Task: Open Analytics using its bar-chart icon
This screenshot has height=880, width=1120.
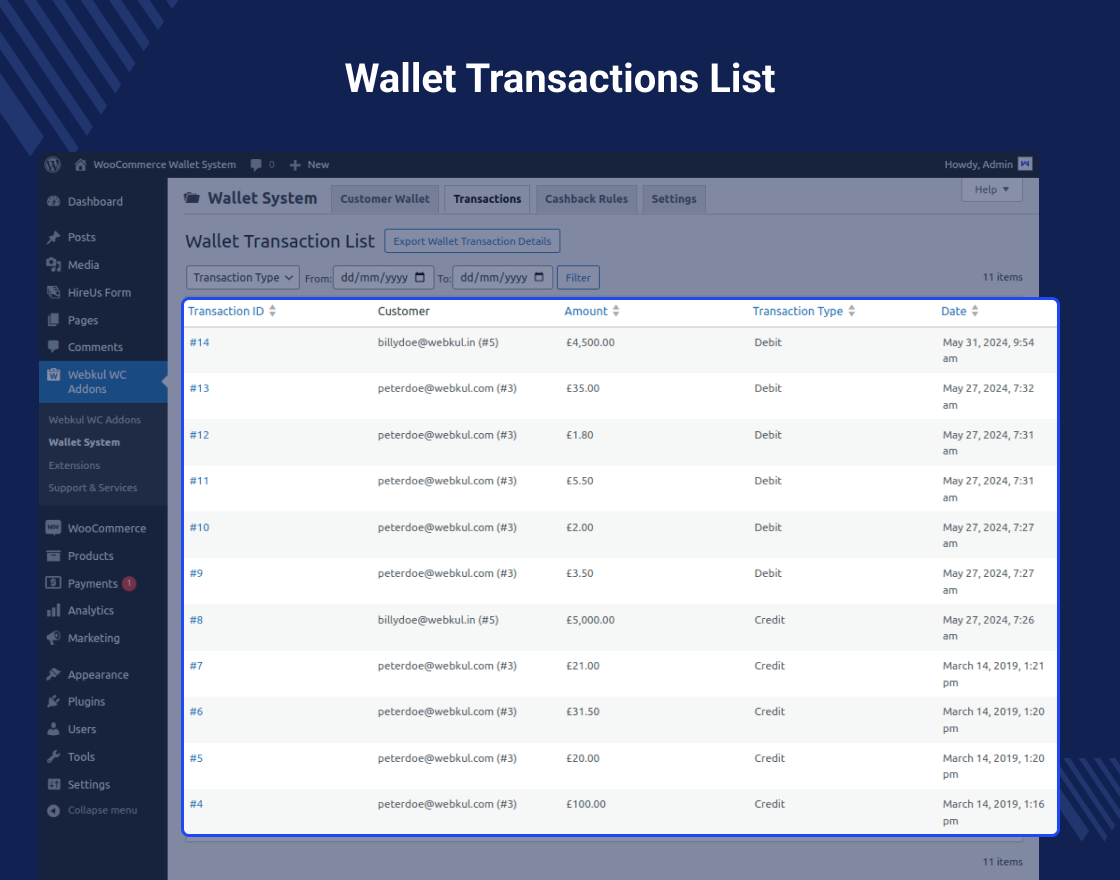Action: tap(52, 610)
